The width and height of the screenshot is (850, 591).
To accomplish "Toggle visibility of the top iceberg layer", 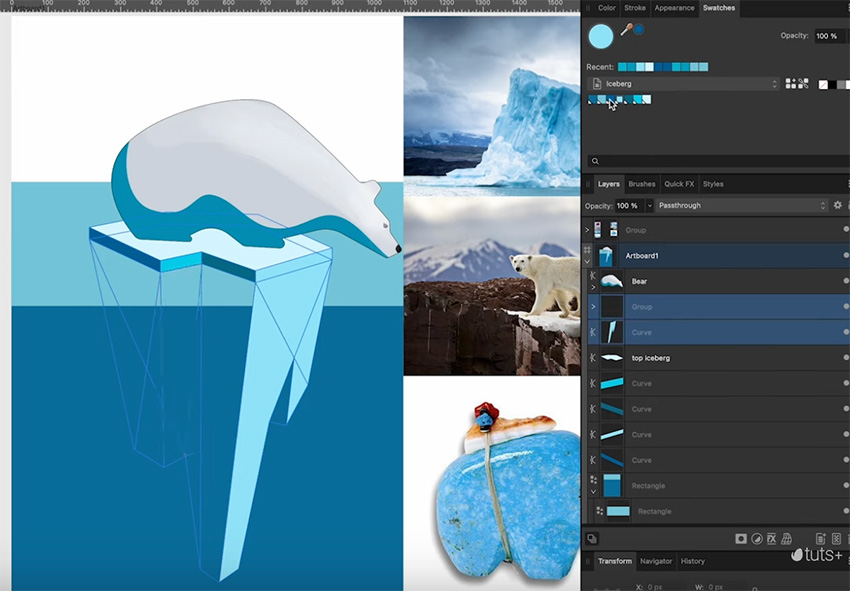I will (846, 357).
